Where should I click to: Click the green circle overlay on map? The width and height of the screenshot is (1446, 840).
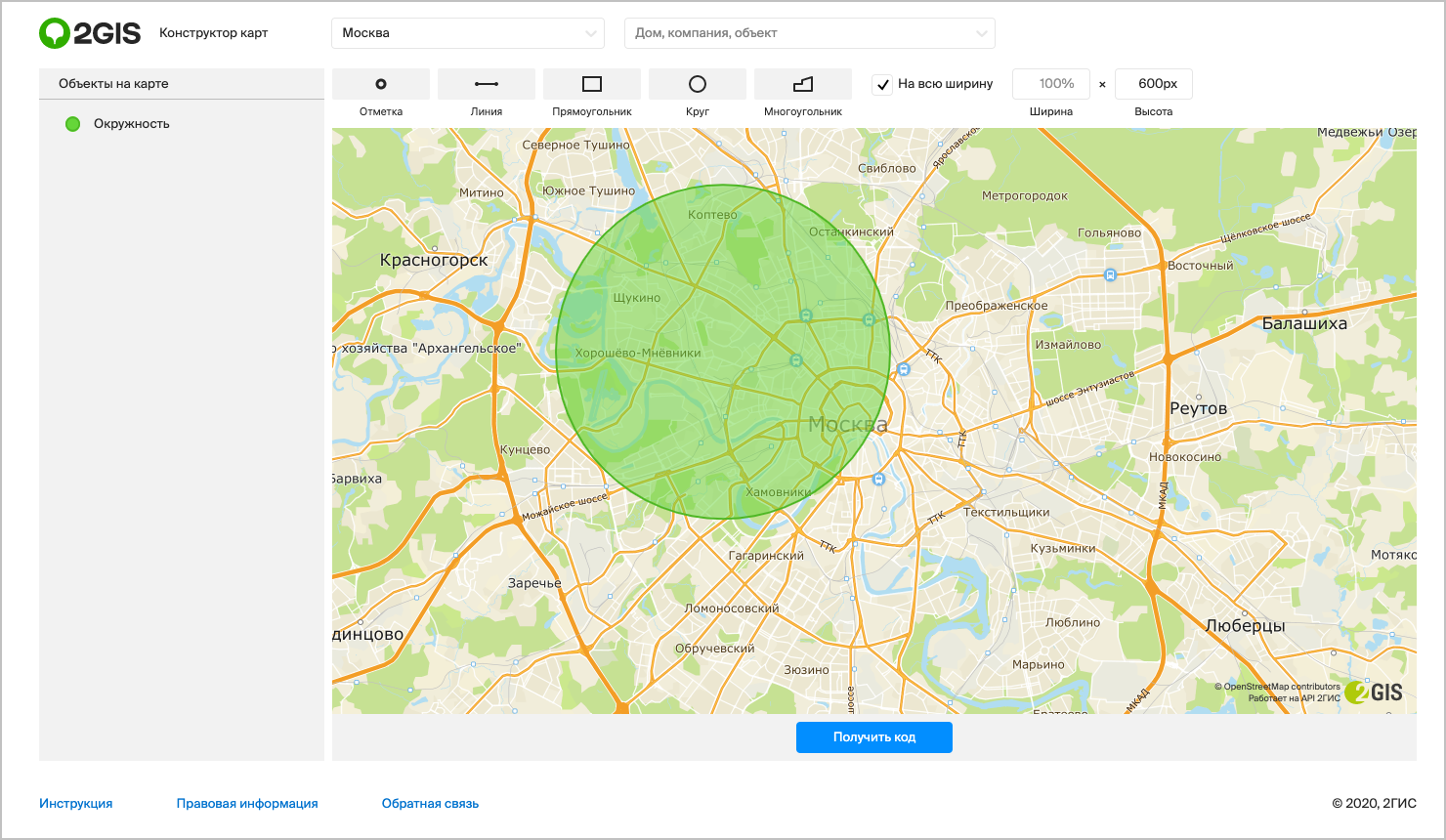pos(723,352)
